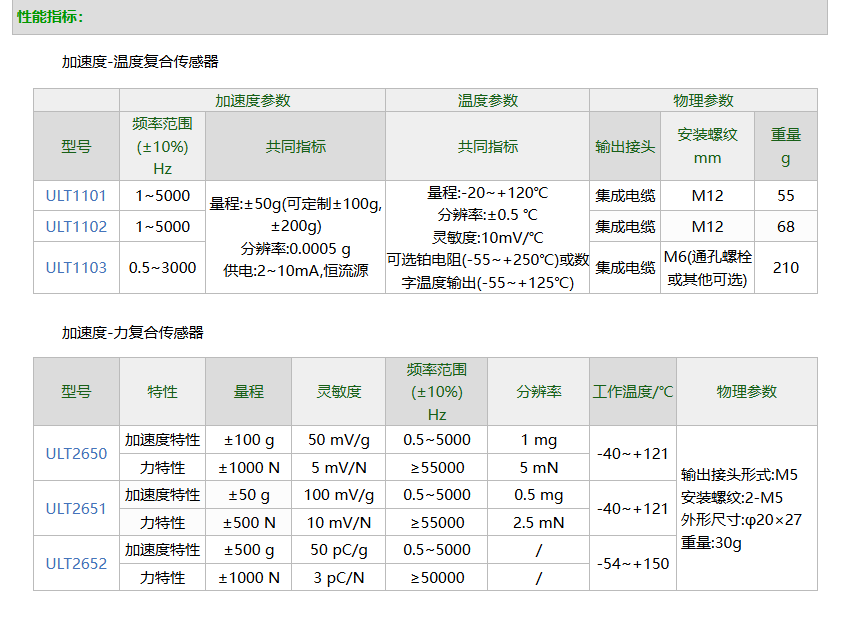Image resolution: width=853 pixels, height=635 pixels.
Task: Open the ULT1102 model link
Action: click(76, 227)
